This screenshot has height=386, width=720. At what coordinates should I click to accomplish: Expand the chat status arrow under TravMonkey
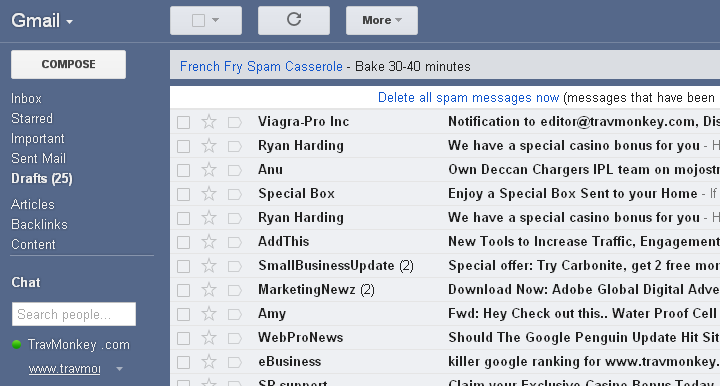(119, 369)
